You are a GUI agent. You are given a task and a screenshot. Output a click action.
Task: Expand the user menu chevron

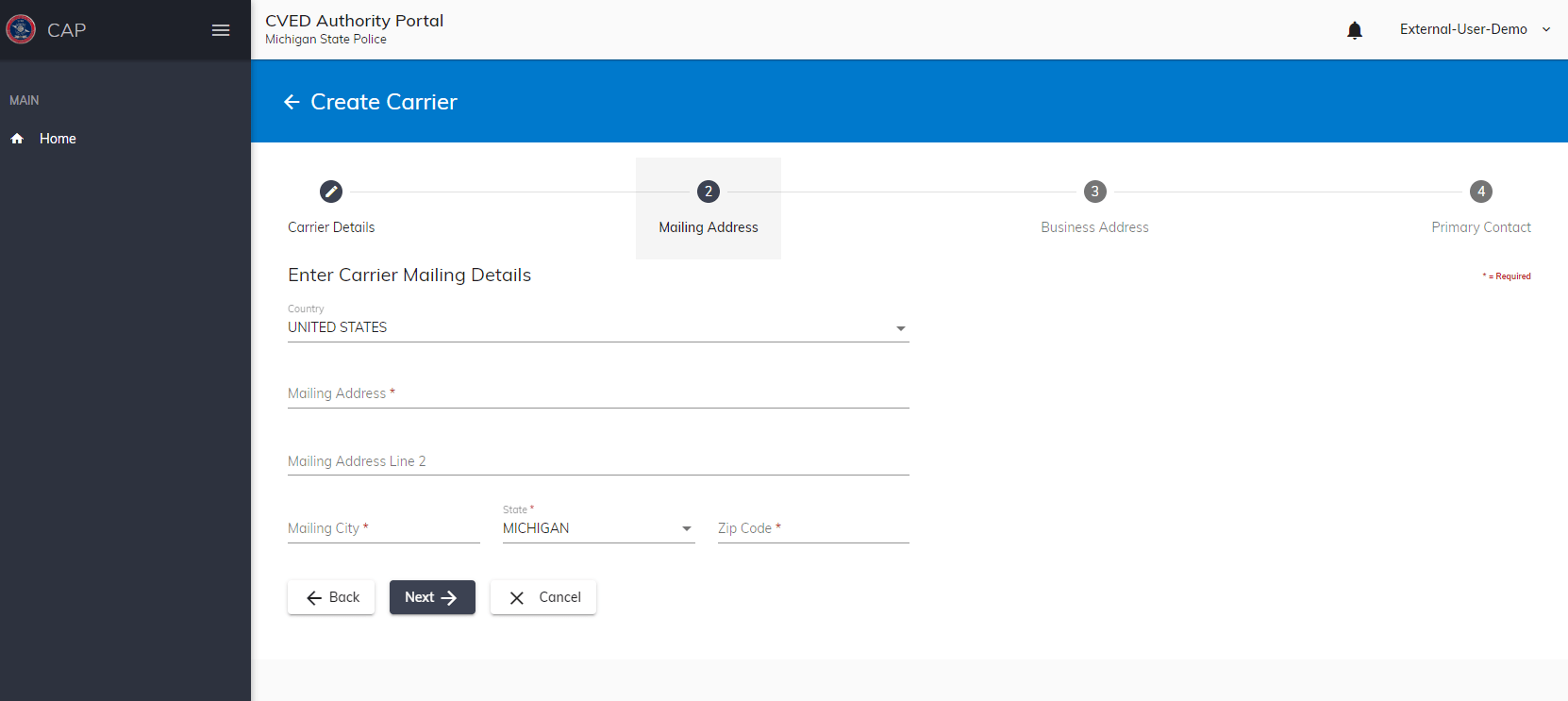click(1546, 29)
